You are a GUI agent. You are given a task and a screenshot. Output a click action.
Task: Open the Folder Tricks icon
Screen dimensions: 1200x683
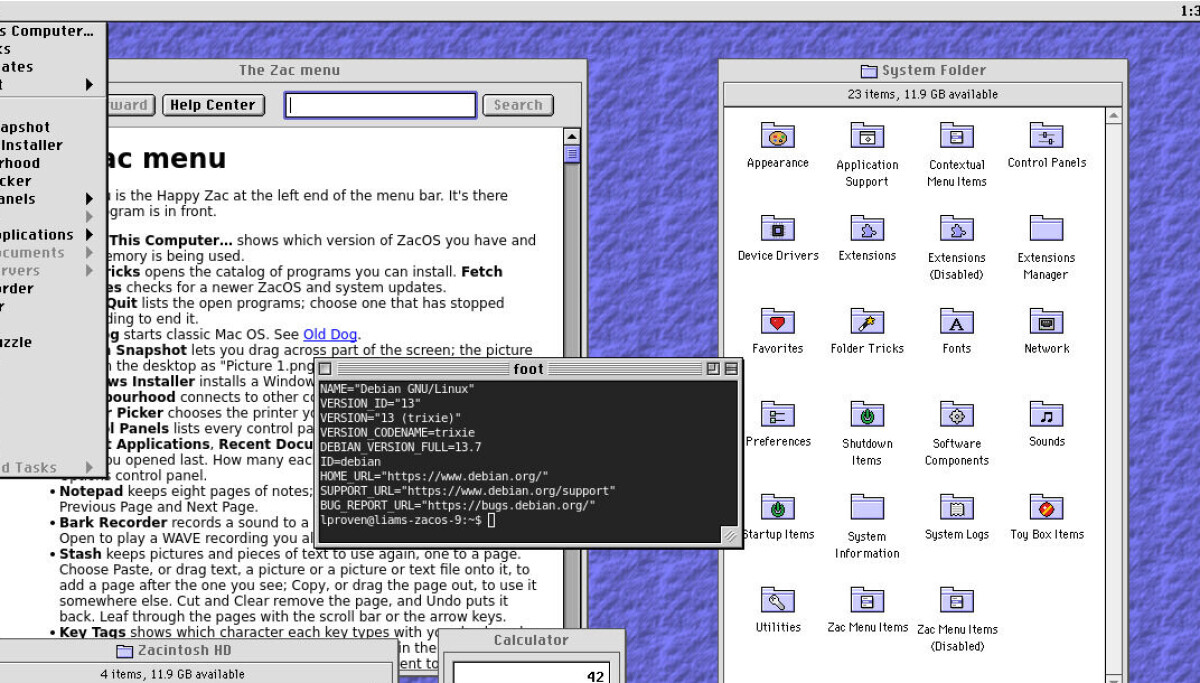[867, 321]
